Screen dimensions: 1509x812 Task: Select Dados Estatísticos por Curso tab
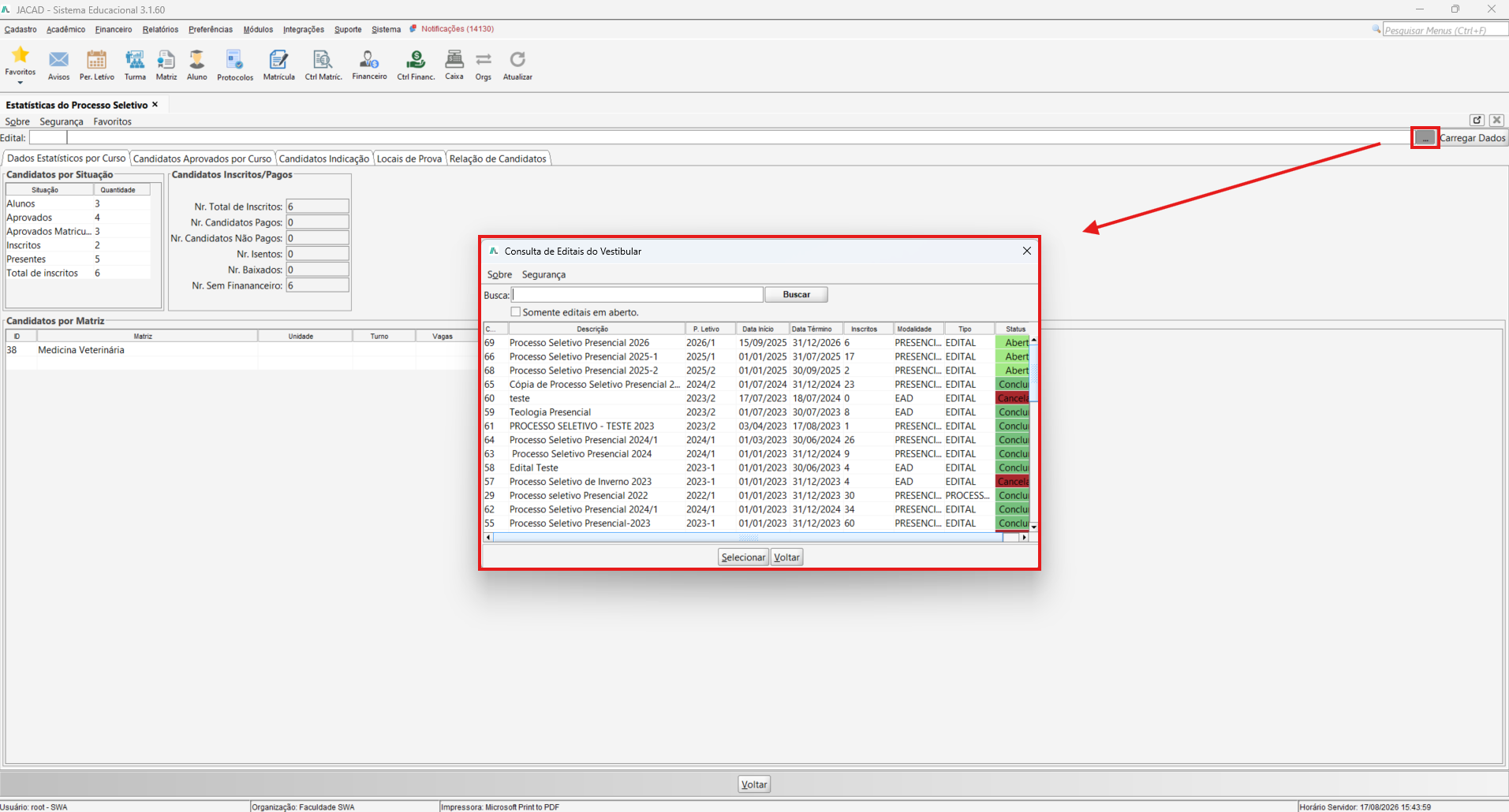[x=66, y=158]
